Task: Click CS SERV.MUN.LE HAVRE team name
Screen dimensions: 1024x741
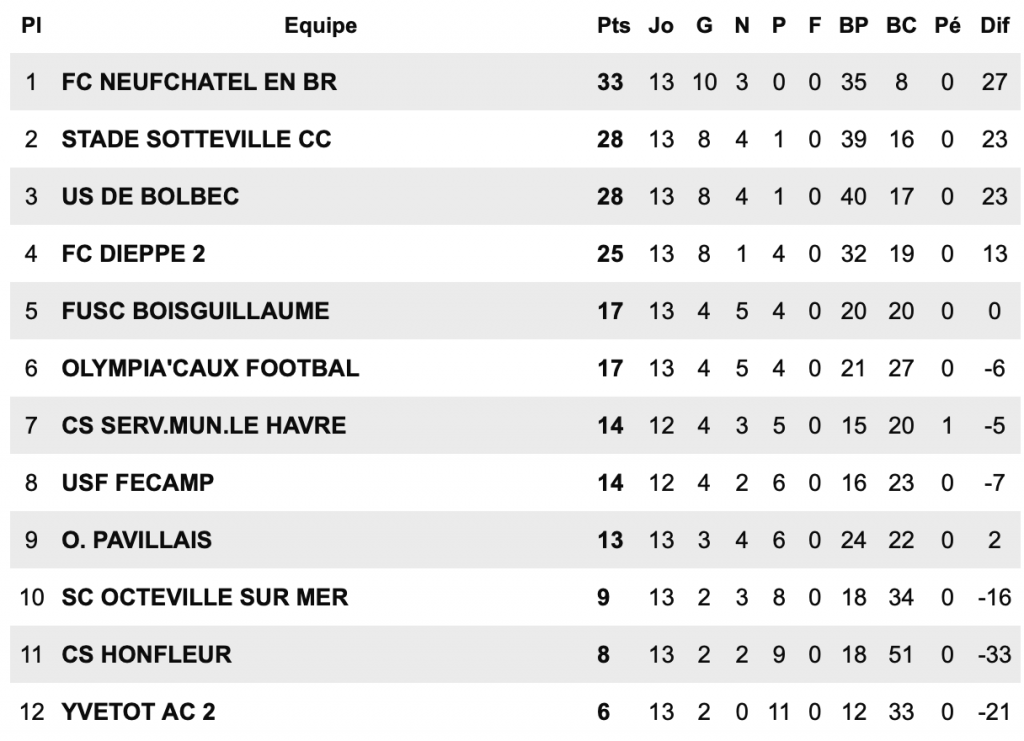Action: (x=204, y=426)
